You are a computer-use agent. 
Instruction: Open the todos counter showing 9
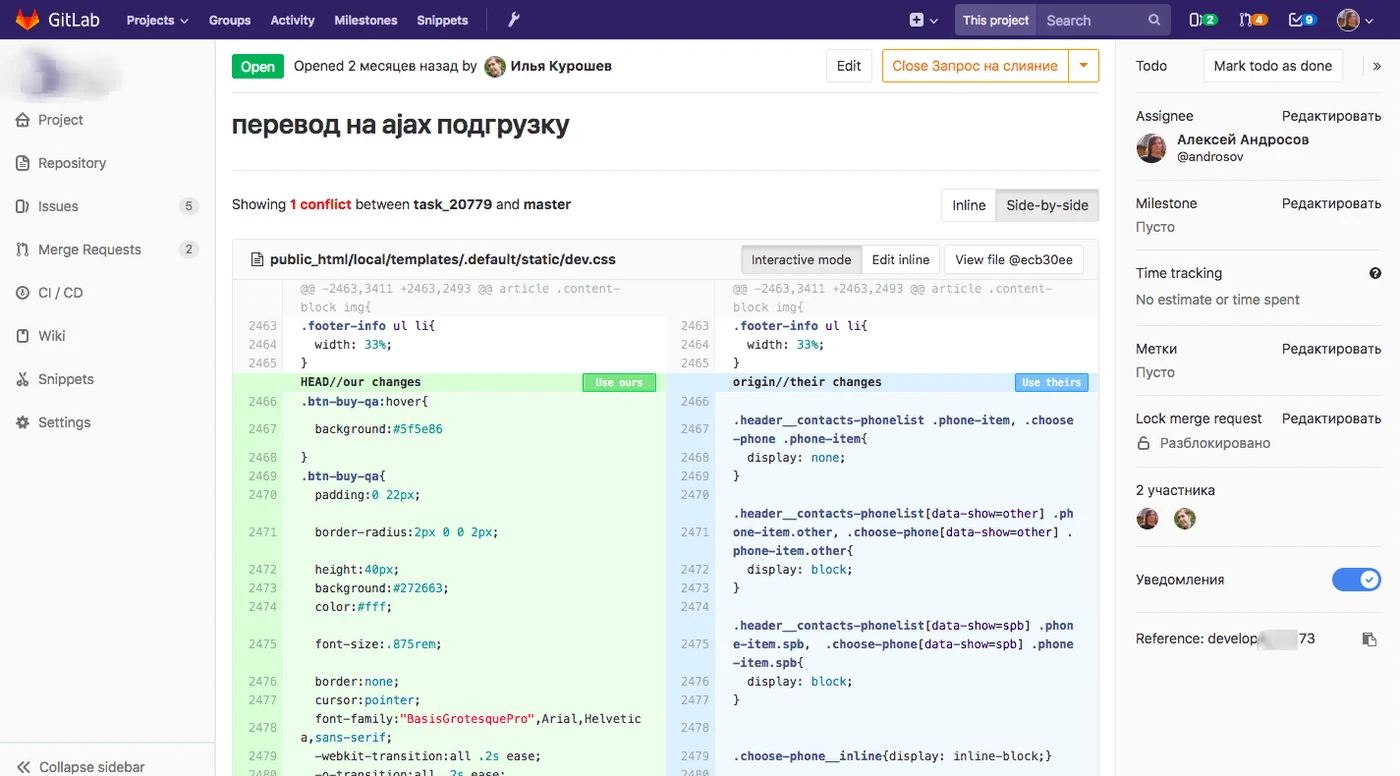[1302, 20]
